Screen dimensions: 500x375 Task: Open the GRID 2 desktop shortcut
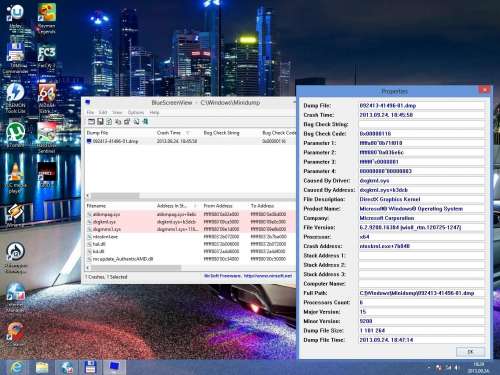[47, 174]
